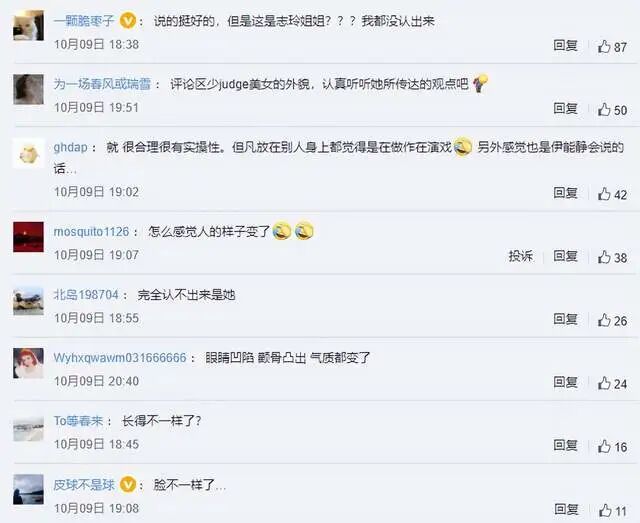
Task: Like the comment with 87 likes
Action: coord(612,47)
